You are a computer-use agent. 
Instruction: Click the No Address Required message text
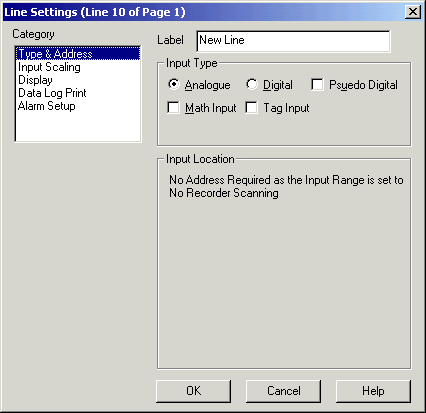[286, 186]
